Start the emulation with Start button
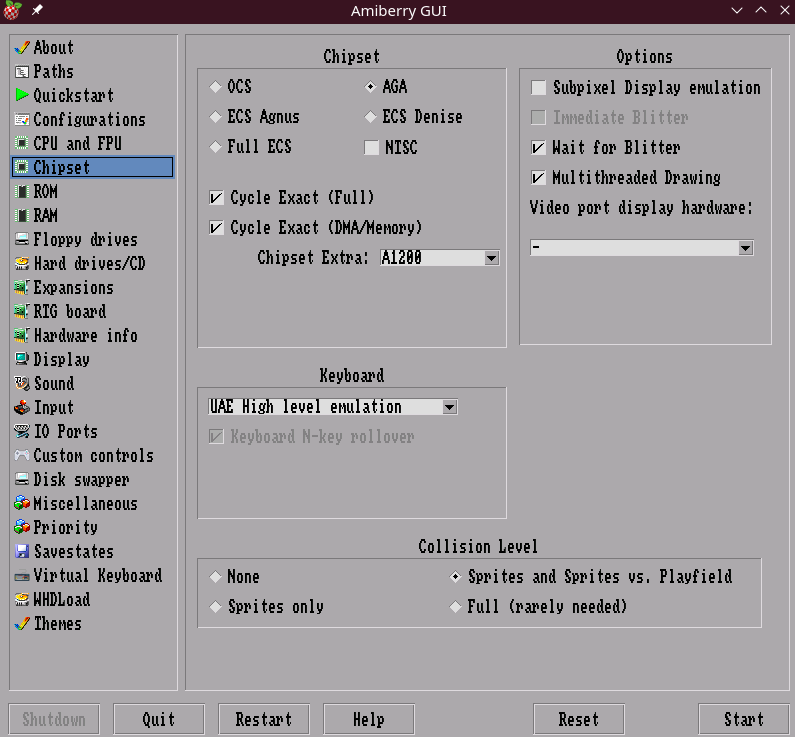 pos(743,719)
